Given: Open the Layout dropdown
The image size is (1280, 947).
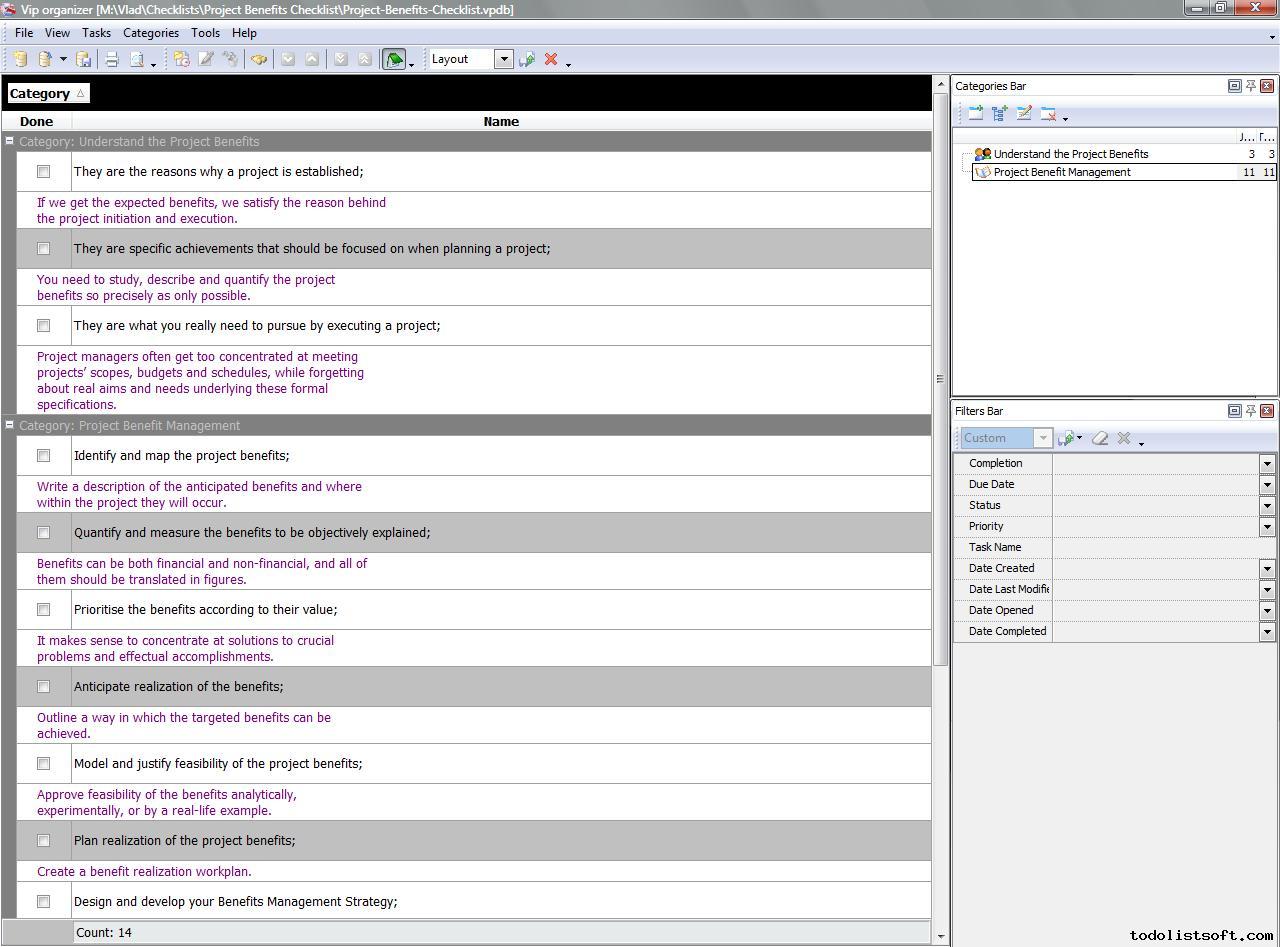Looking at the screenshot, I should tap(504, 59).
